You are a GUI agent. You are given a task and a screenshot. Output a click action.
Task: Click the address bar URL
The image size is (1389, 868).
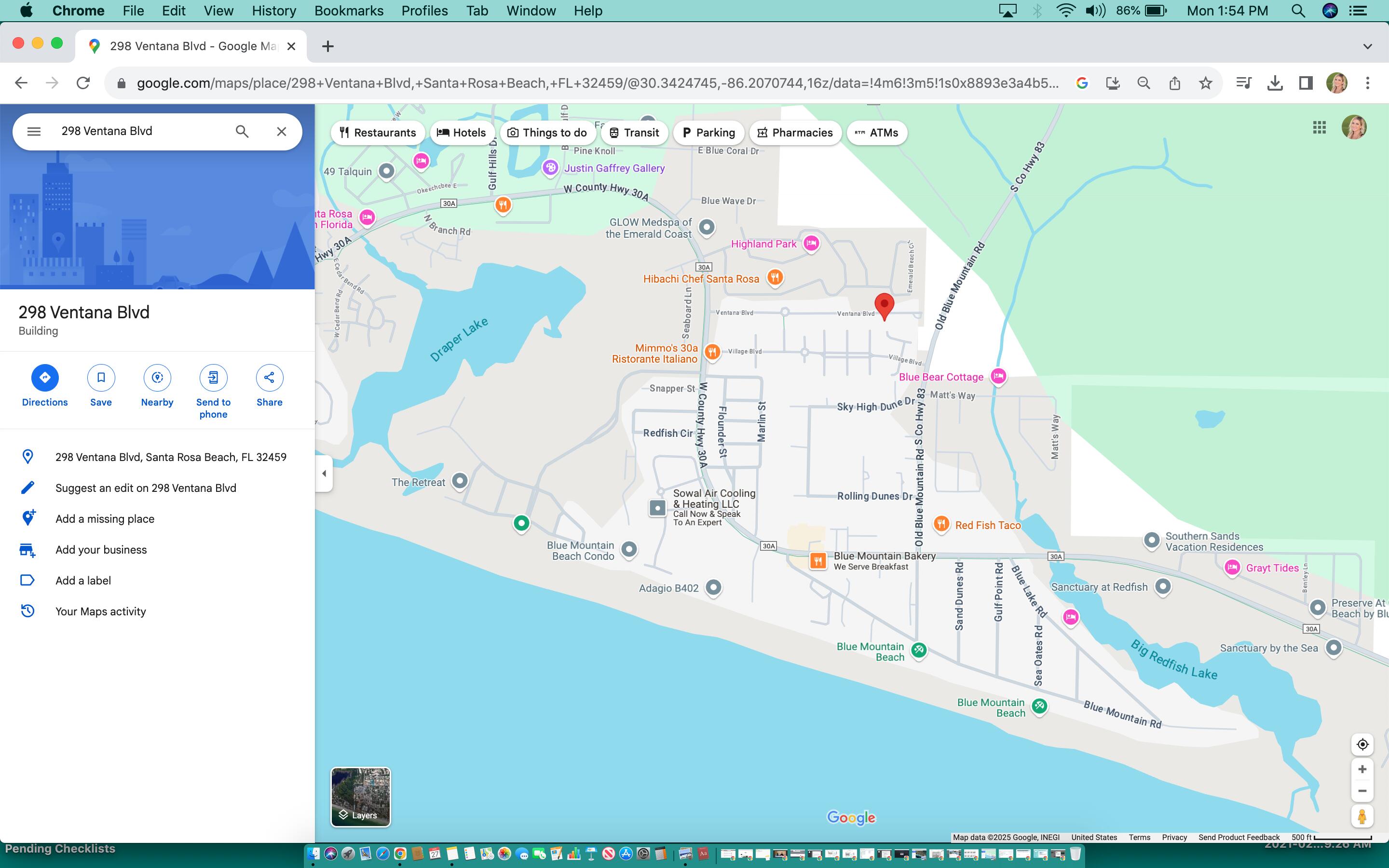(597, 83)
